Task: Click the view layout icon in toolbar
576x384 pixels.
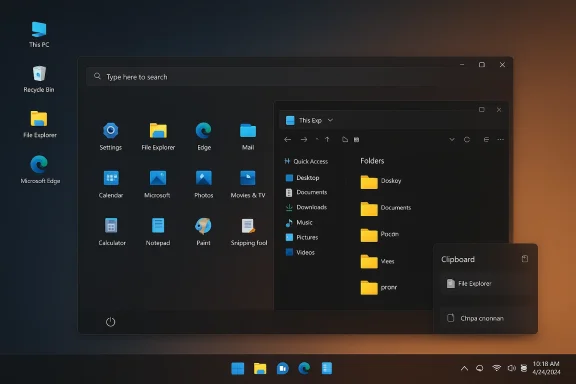Action: point(486,140)
